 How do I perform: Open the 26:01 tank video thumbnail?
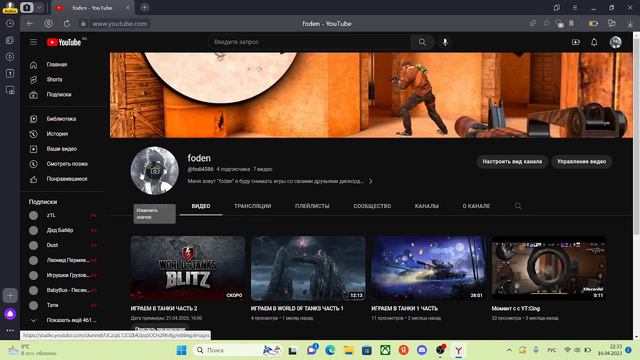click(429, 268)
